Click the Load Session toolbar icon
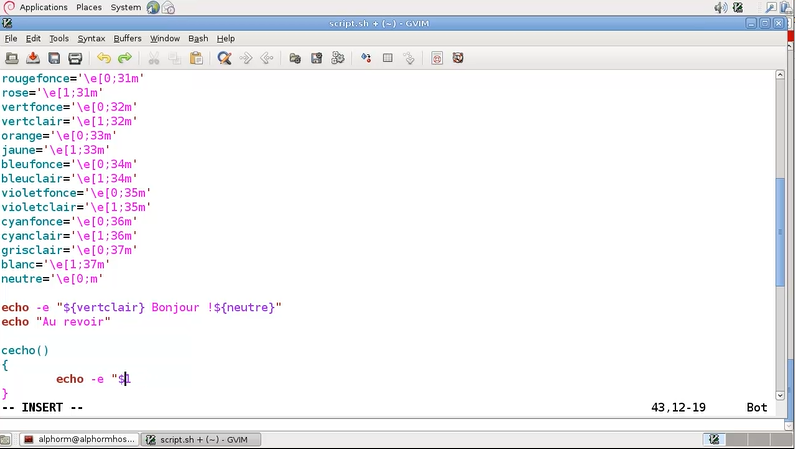 [295, 59]
